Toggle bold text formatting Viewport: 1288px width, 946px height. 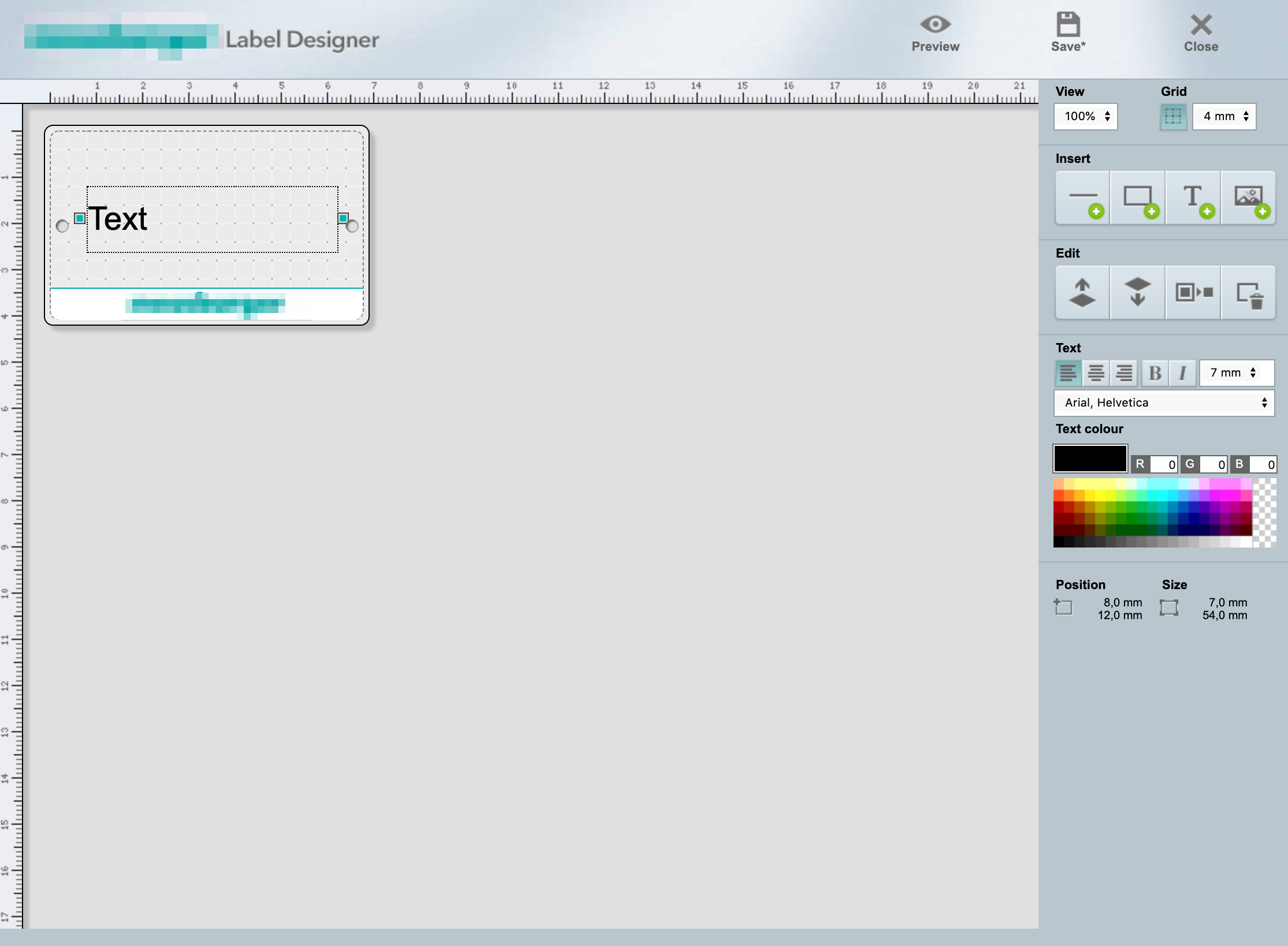click(1155, 373)
